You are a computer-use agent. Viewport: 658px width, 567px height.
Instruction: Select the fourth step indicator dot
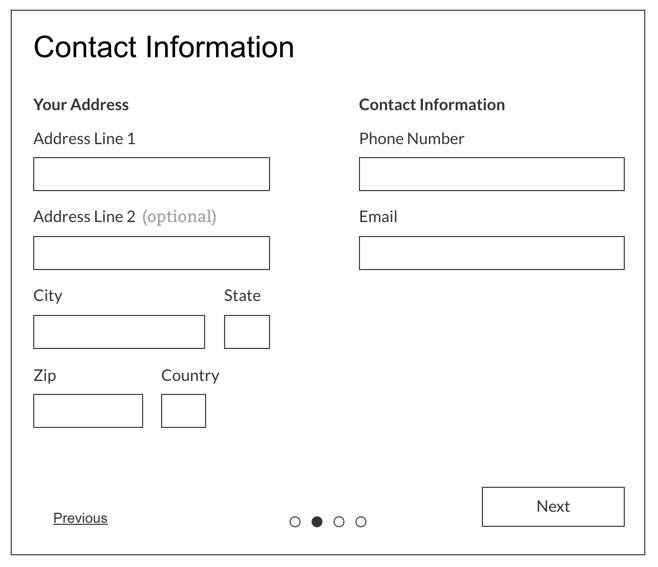coord(361,522)
